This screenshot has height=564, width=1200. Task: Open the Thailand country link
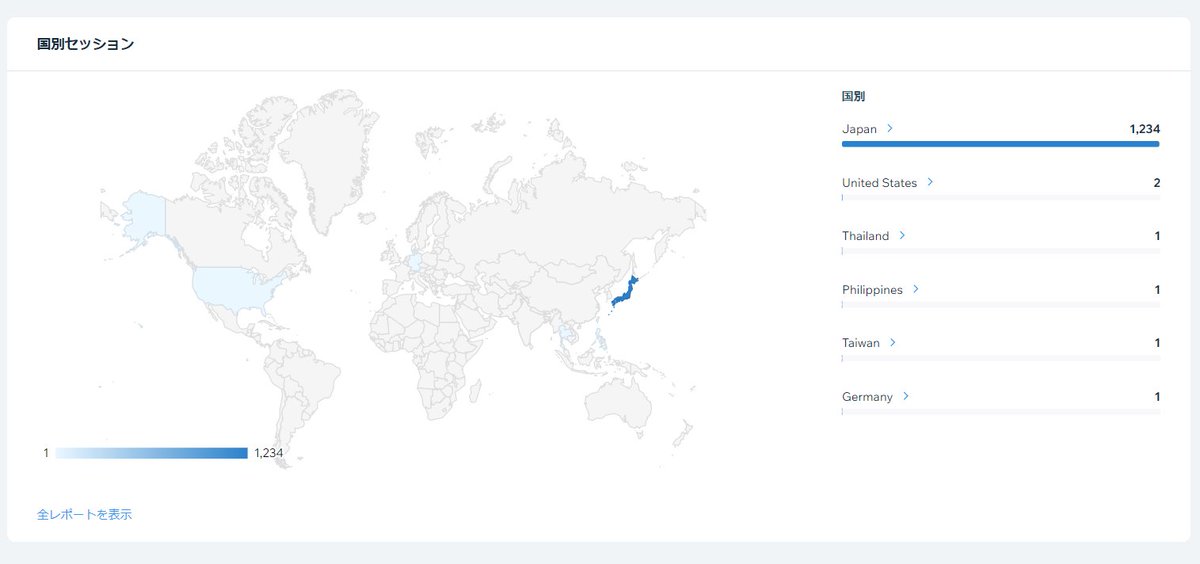(865, 236)
